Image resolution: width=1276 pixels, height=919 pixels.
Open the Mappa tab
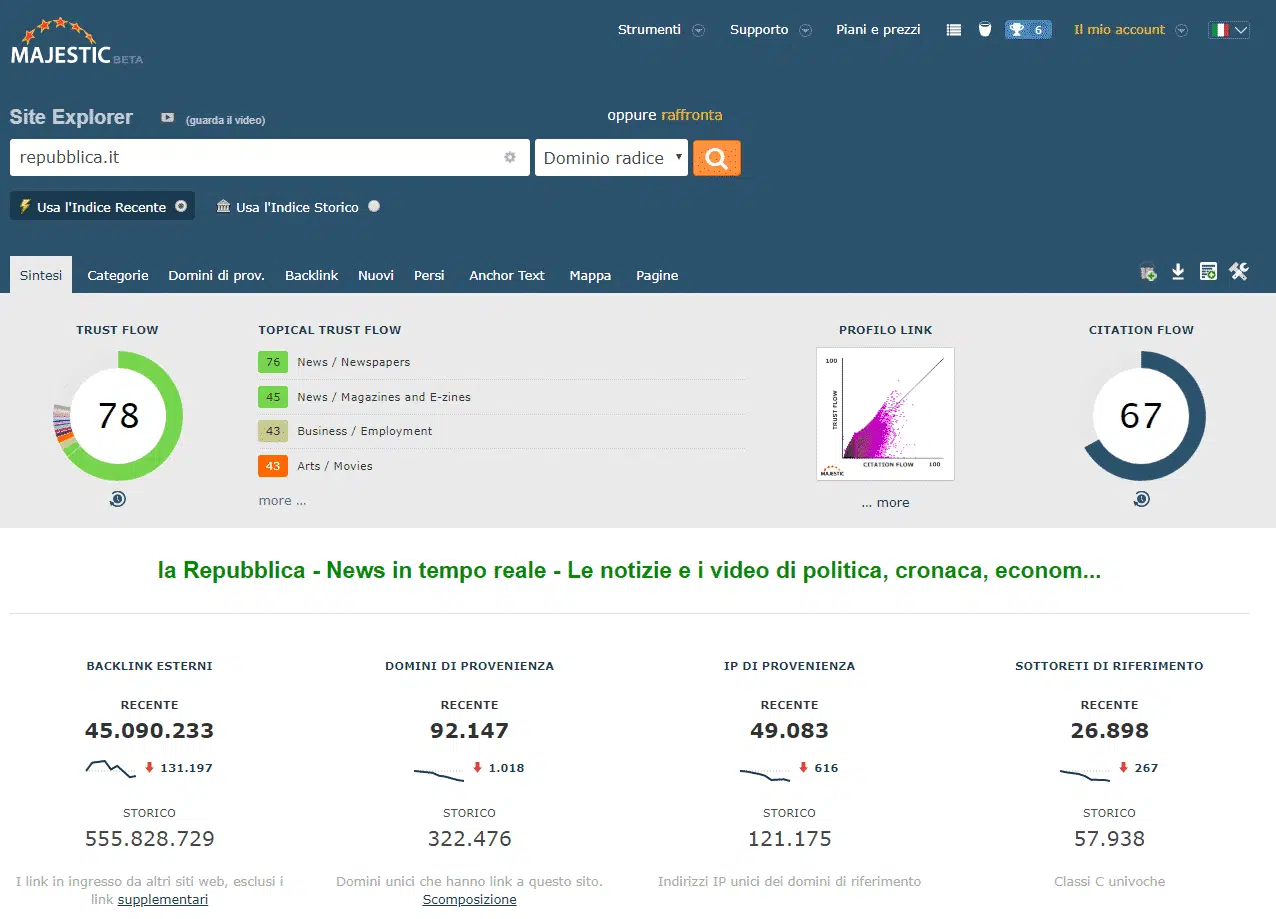(590, 275)
